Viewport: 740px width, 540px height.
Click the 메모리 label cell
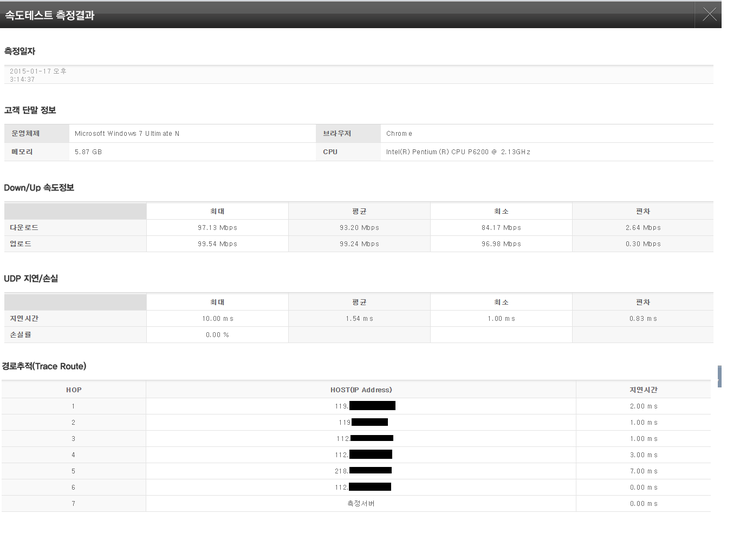(x=37, y=152)
